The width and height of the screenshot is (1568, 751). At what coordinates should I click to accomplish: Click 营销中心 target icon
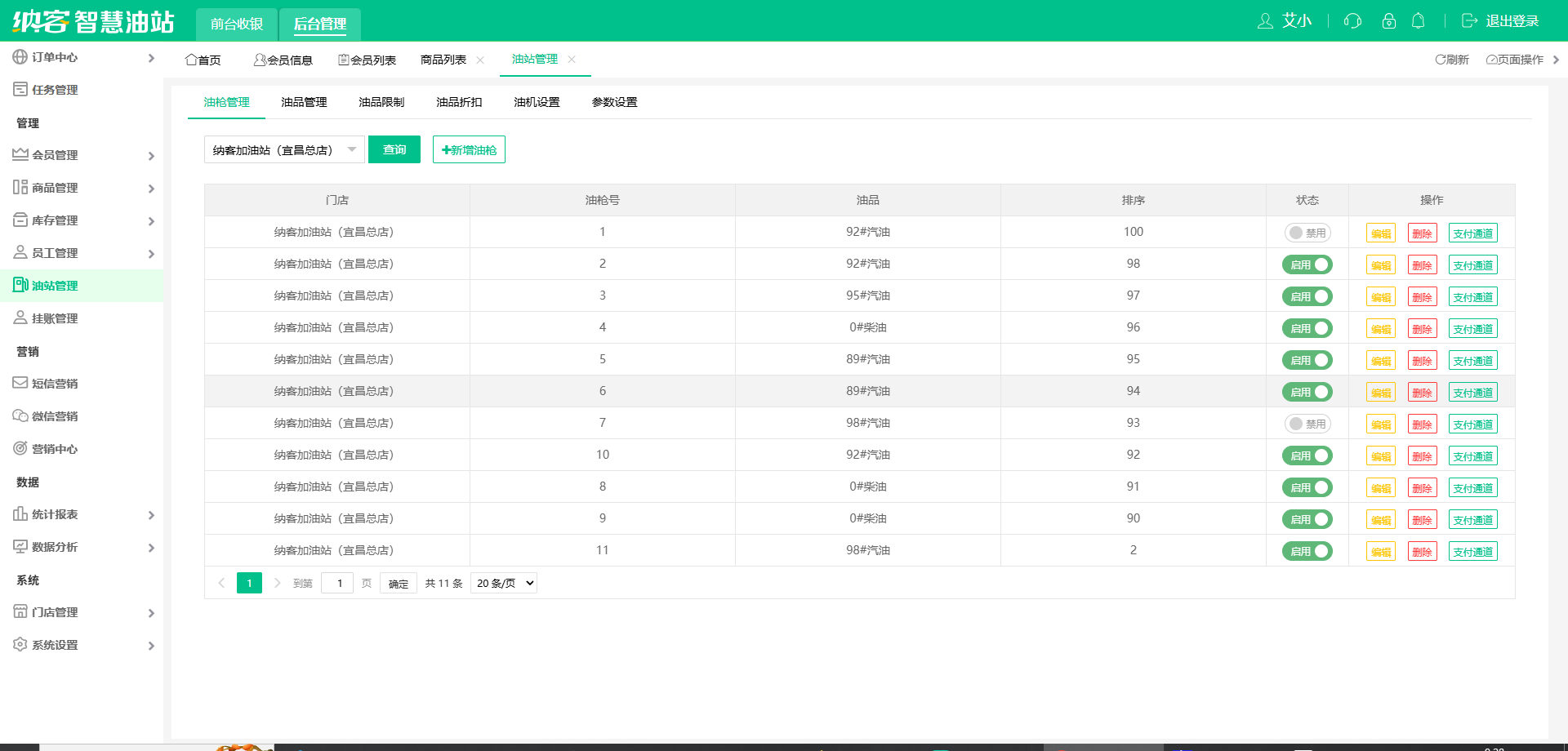[20, 448]
